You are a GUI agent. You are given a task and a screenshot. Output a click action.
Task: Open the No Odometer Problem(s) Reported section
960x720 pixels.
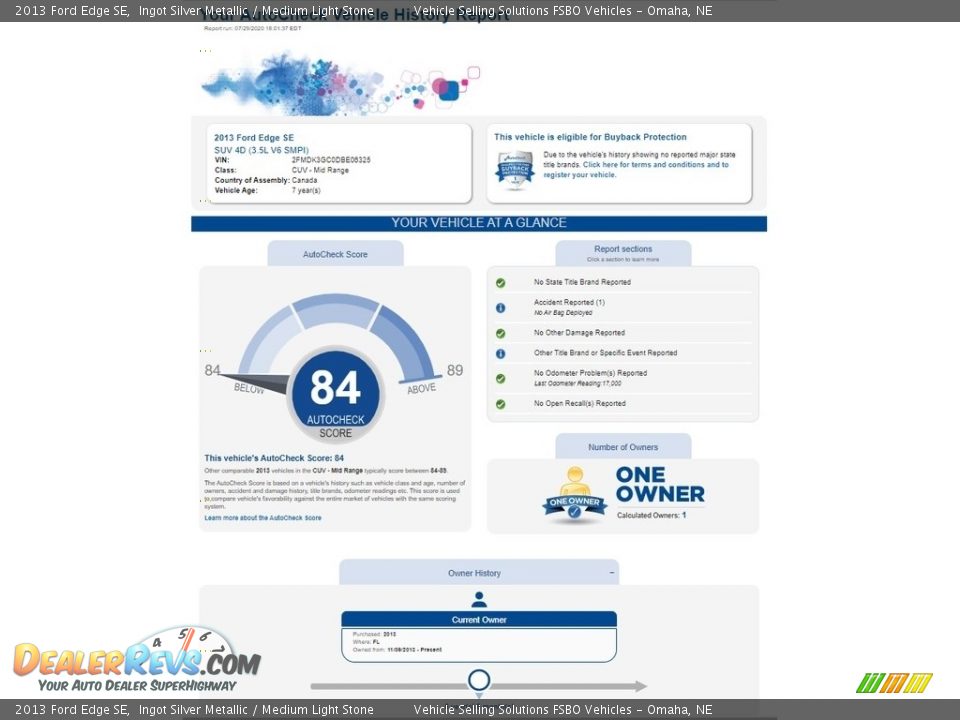590,373
